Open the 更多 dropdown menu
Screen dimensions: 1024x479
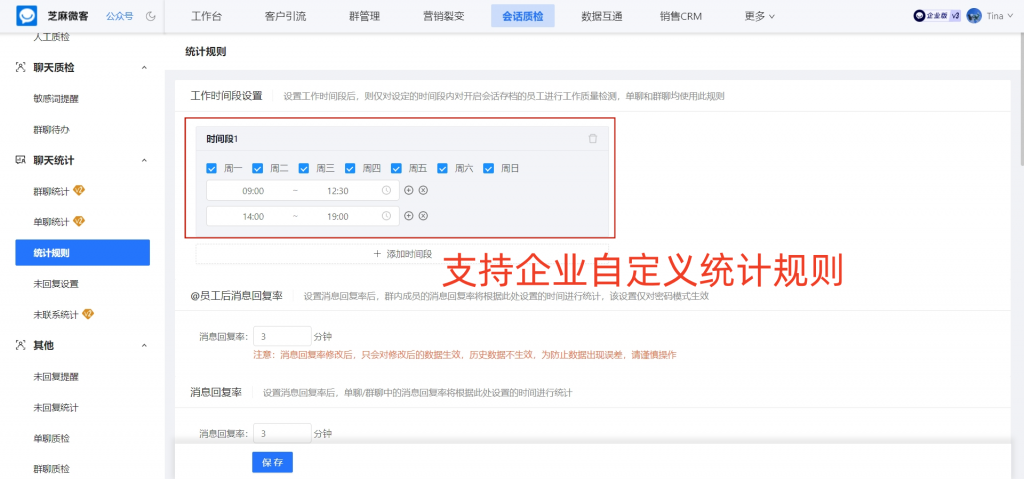(x=759, y=16)
